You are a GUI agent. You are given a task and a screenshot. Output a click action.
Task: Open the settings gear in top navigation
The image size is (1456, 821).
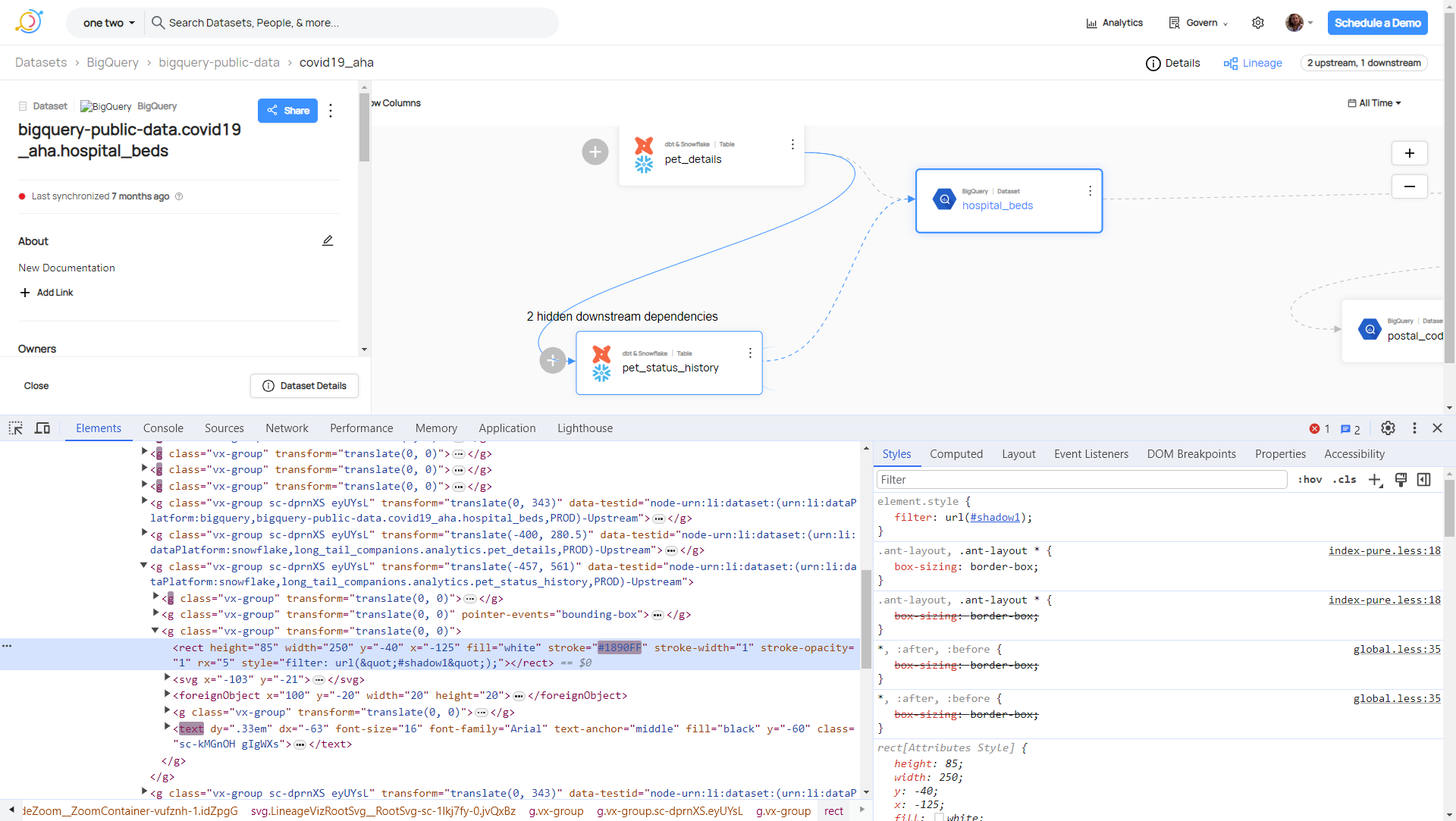[1258, 23]
